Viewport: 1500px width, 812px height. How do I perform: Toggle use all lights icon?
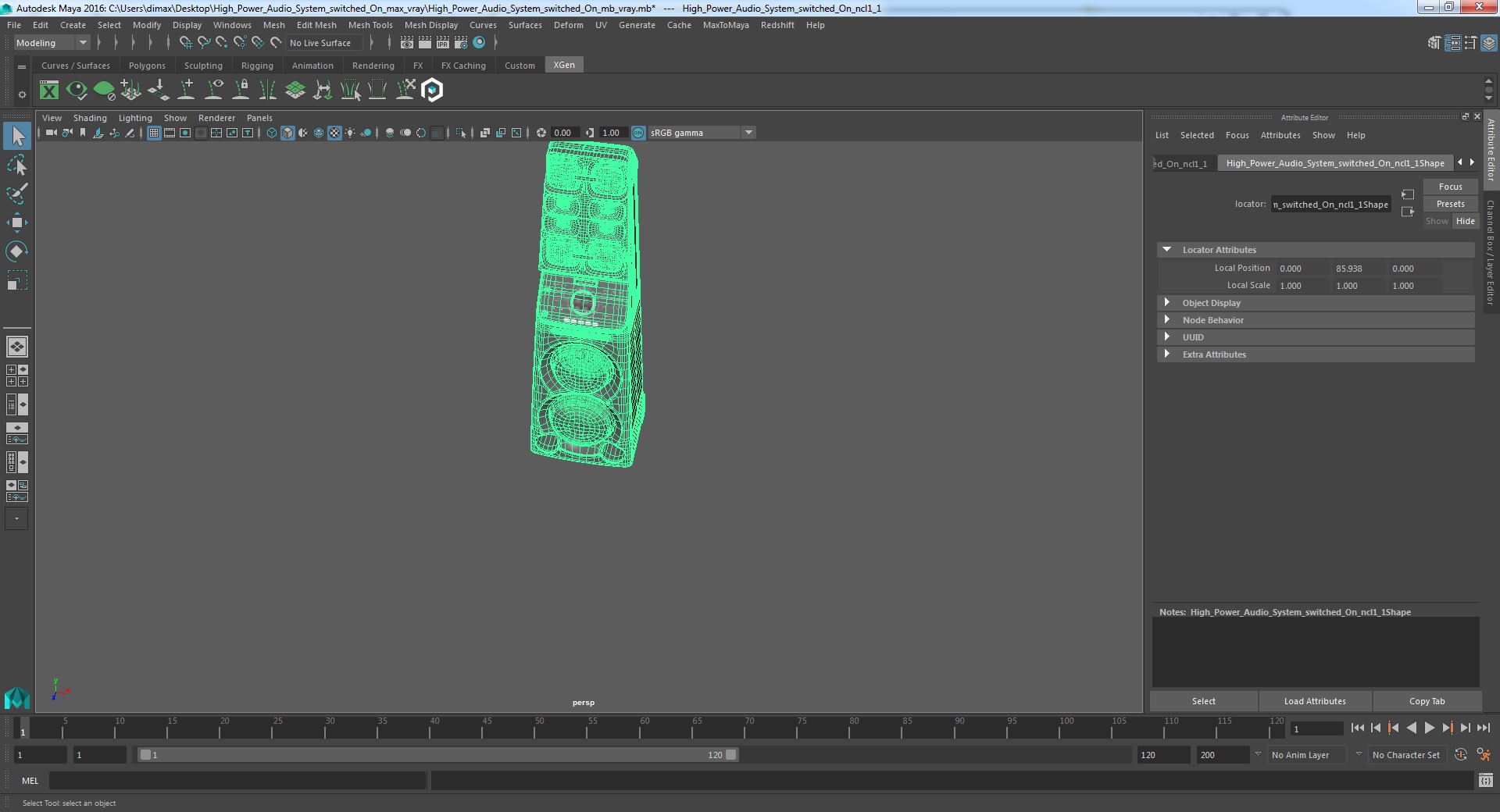point(350,133)
